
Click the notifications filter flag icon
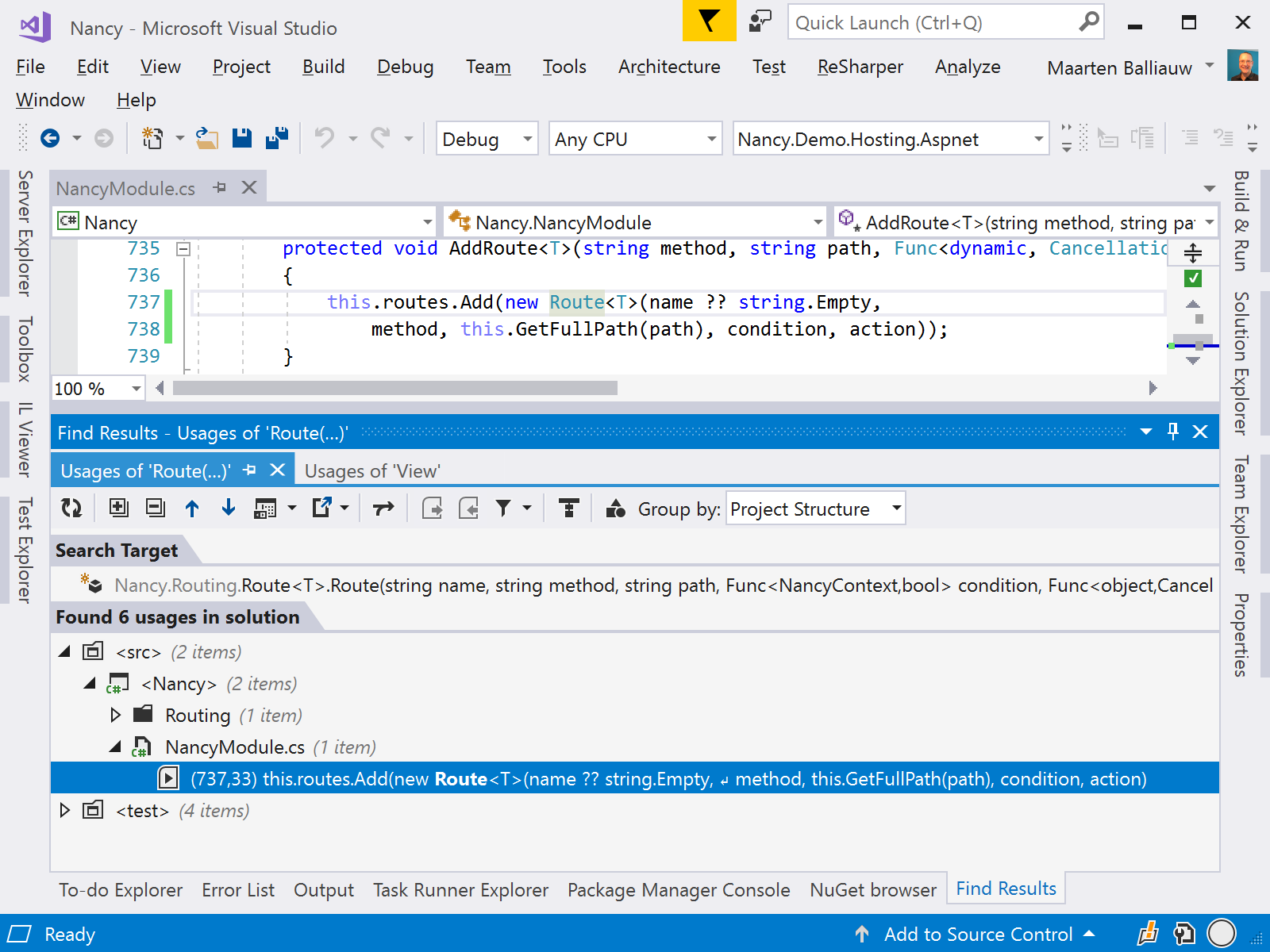(x=709, y=21)
